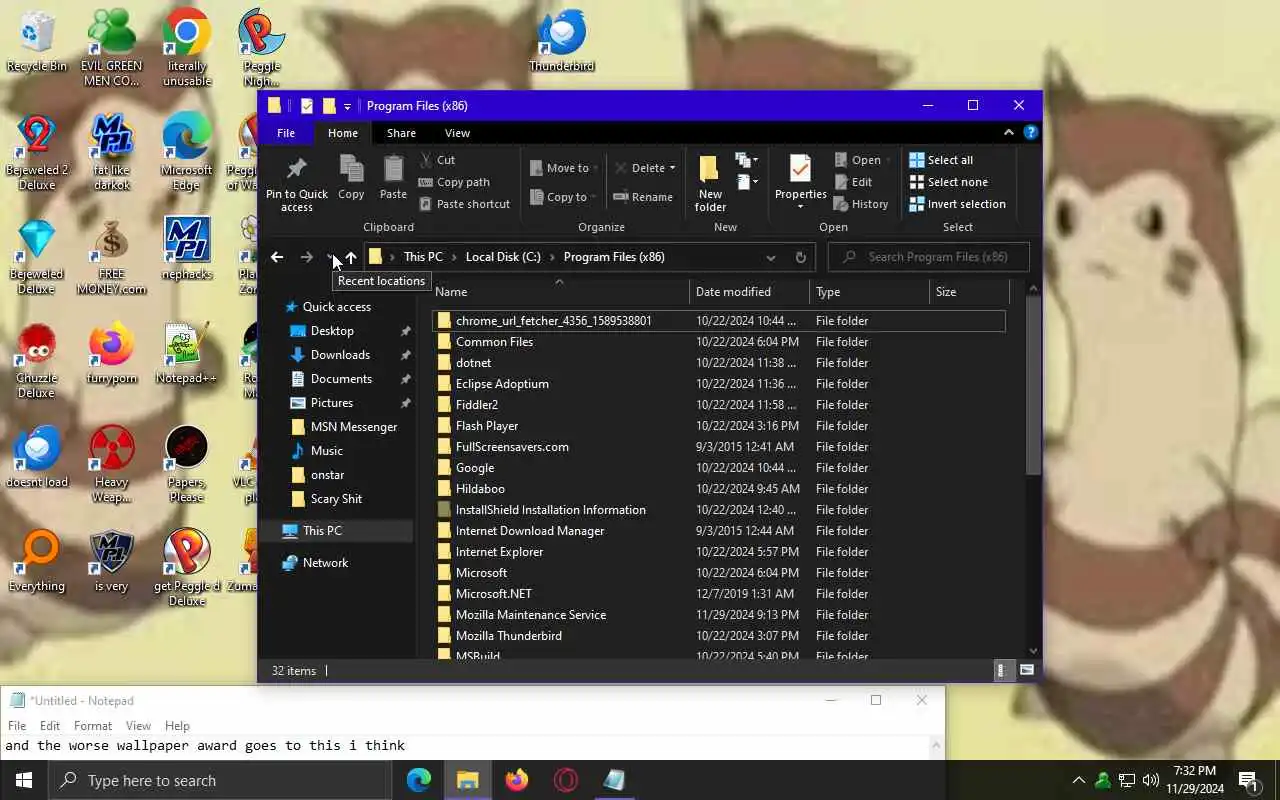Click Copy path command
This screenshot has height=800, width=1280.
click(454, 182)
